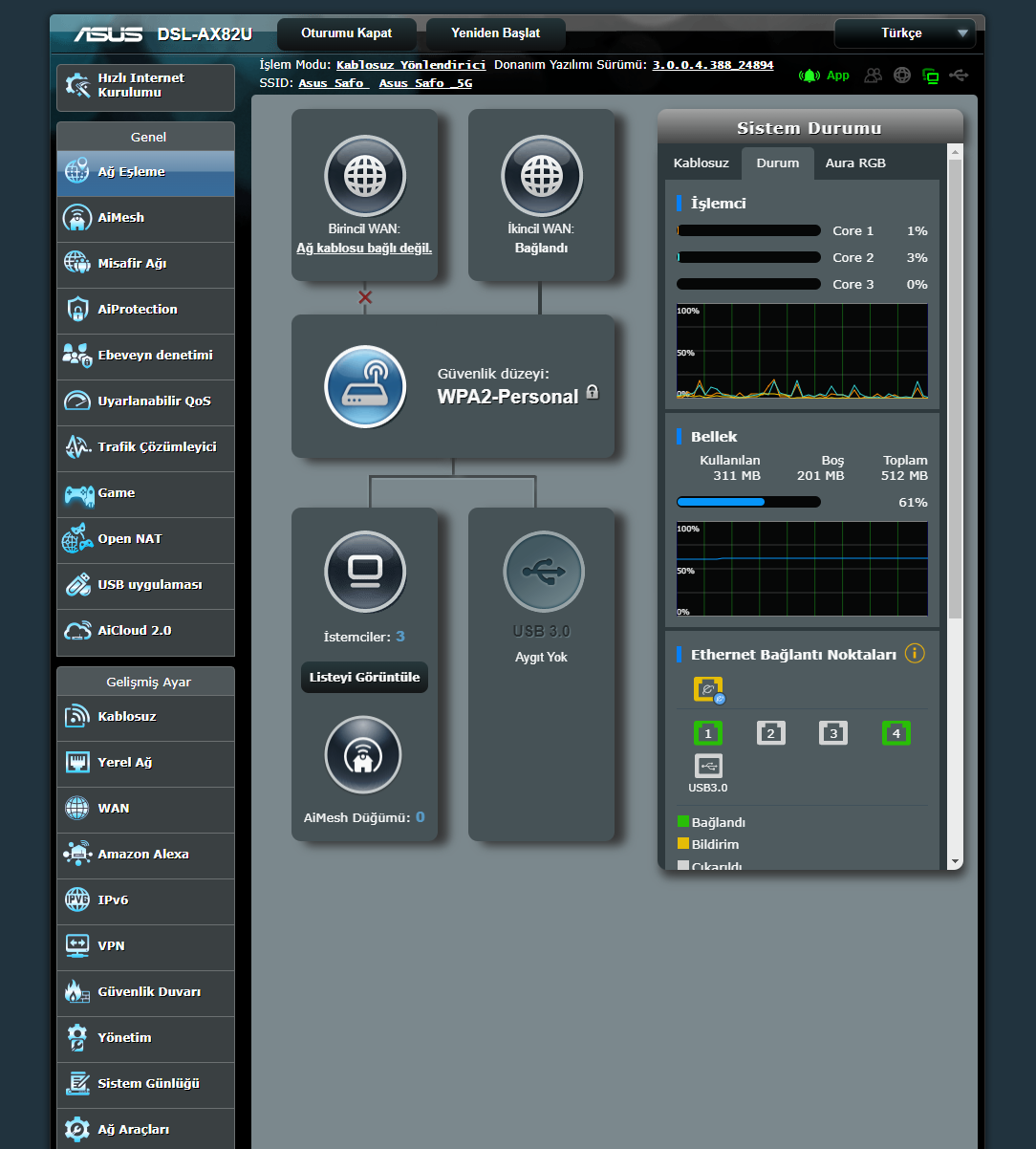This screenshot has width=1036, height=1149.
Task: Click the Asus_Safo_5G SSID link
Action: click(x=425, y=83)
